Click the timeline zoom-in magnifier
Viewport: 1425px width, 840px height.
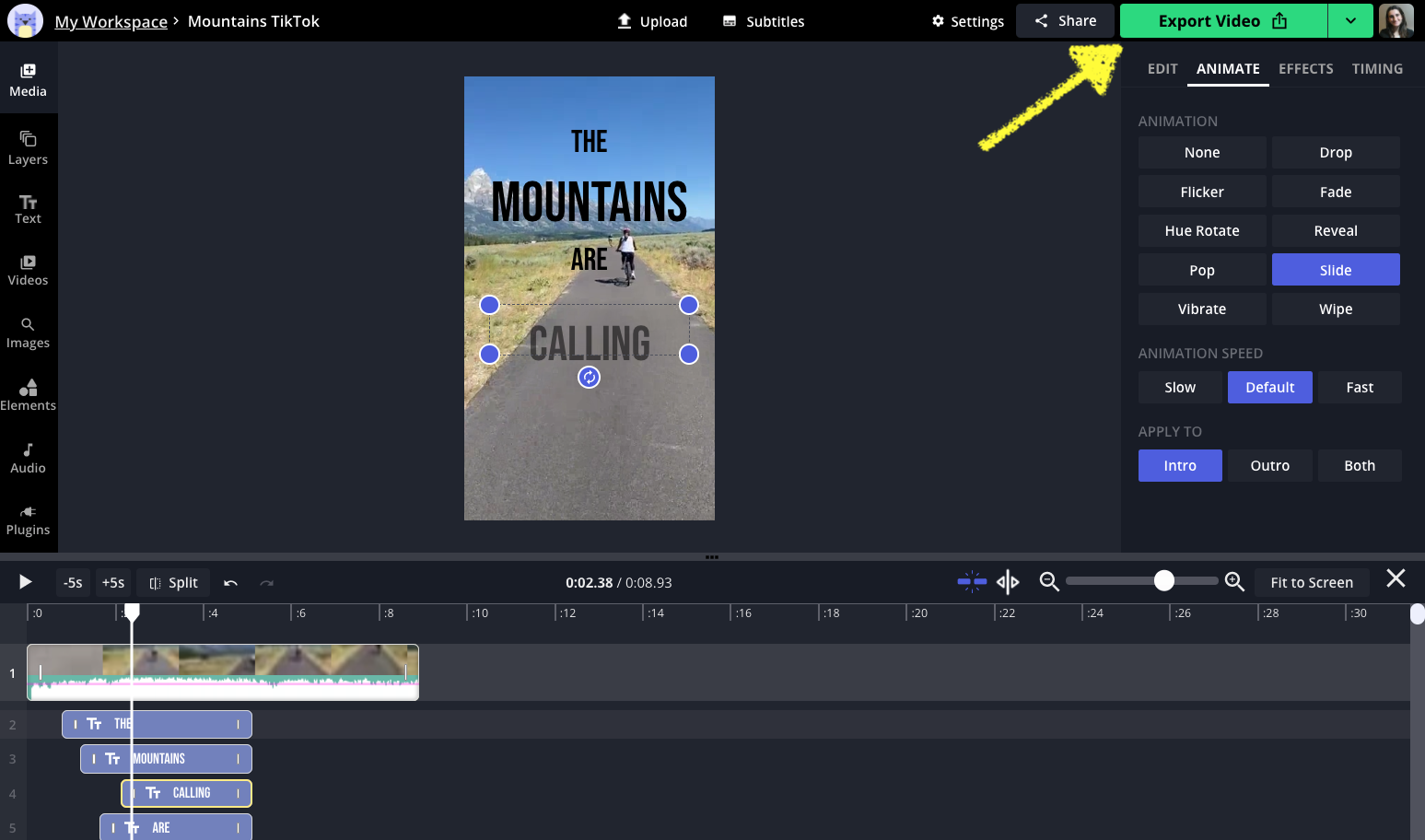(1234, 582)
